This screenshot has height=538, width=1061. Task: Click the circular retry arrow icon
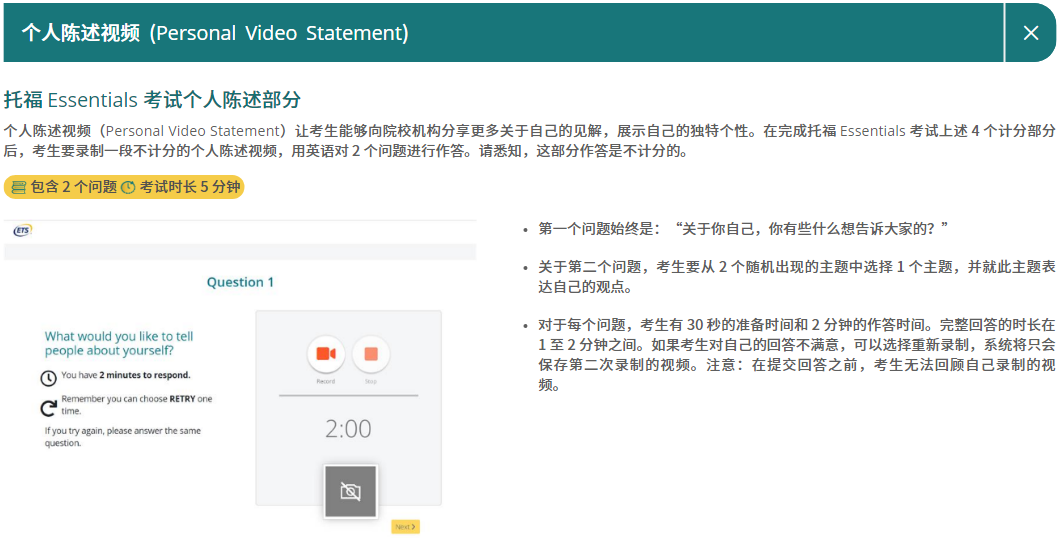(x=48, y=407)
